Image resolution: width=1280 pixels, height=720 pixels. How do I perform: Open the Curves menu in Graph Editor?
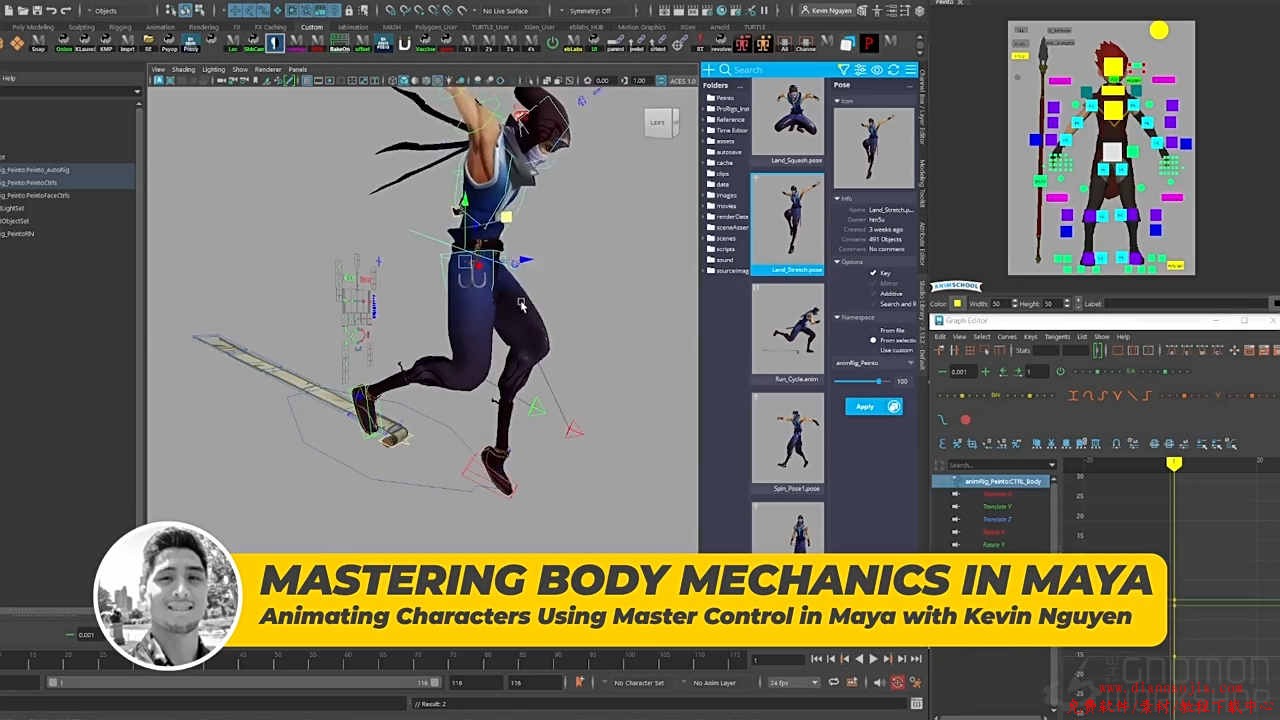[x=1006, y=336]
